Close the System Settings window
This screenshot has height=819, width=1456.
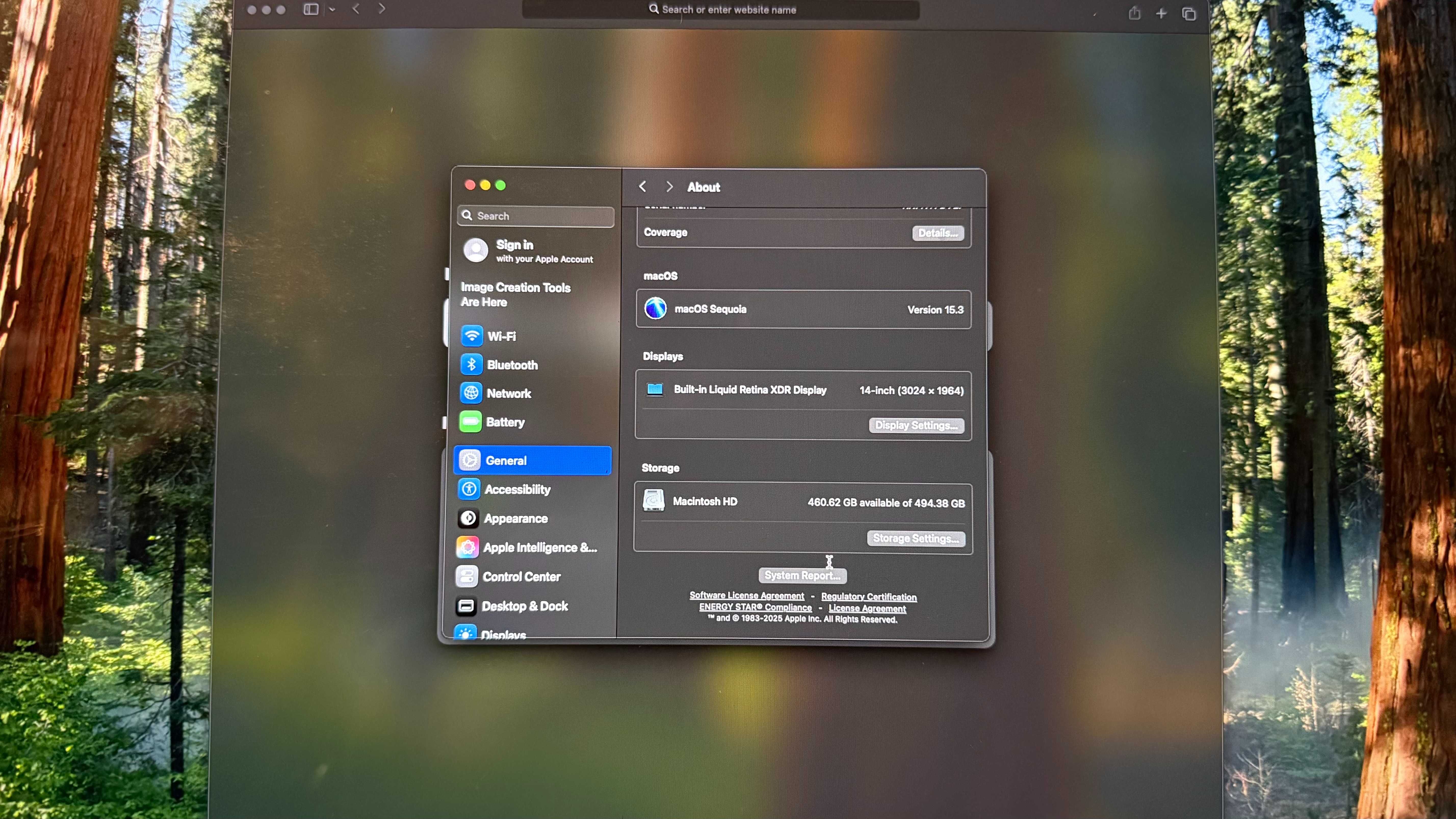470,185
